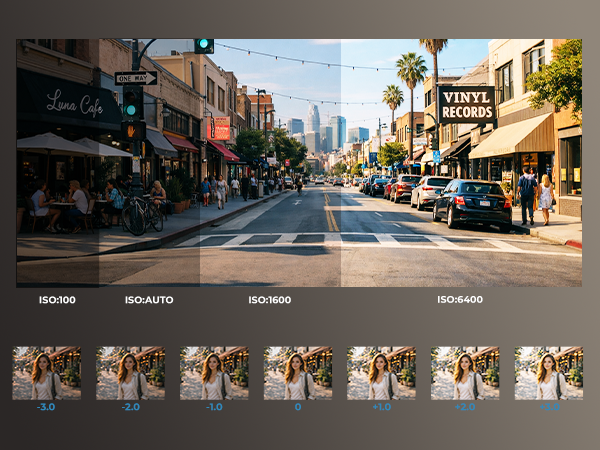Click the 0 exposure value text
600x450 pixels.
(298, 407)
